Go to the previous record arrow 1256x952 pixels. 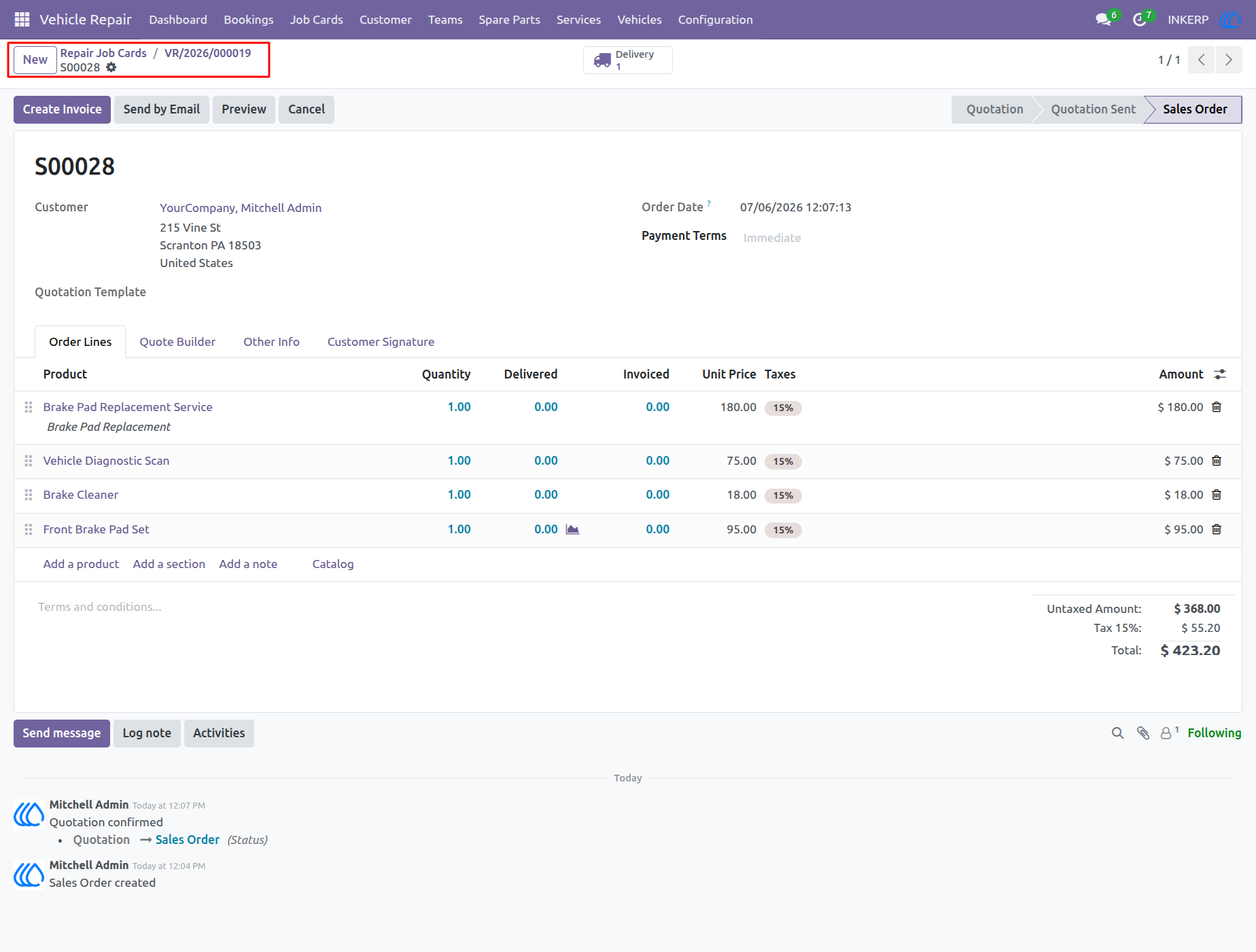1202,60
